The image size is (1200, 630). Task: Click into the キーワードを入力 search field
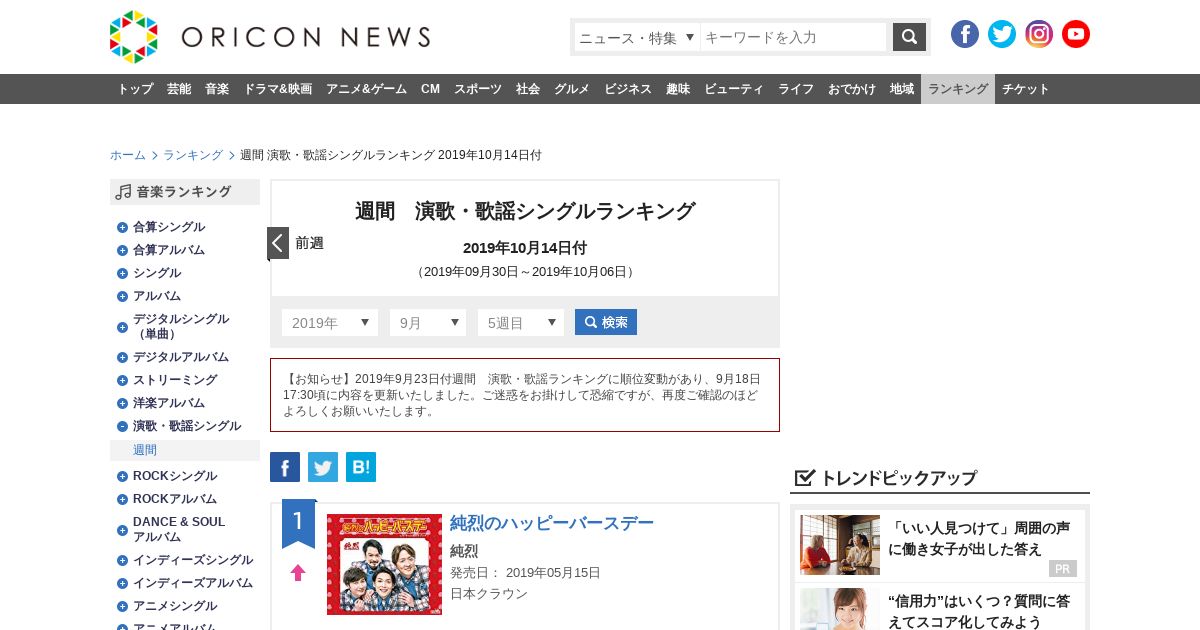coord(793,37)
